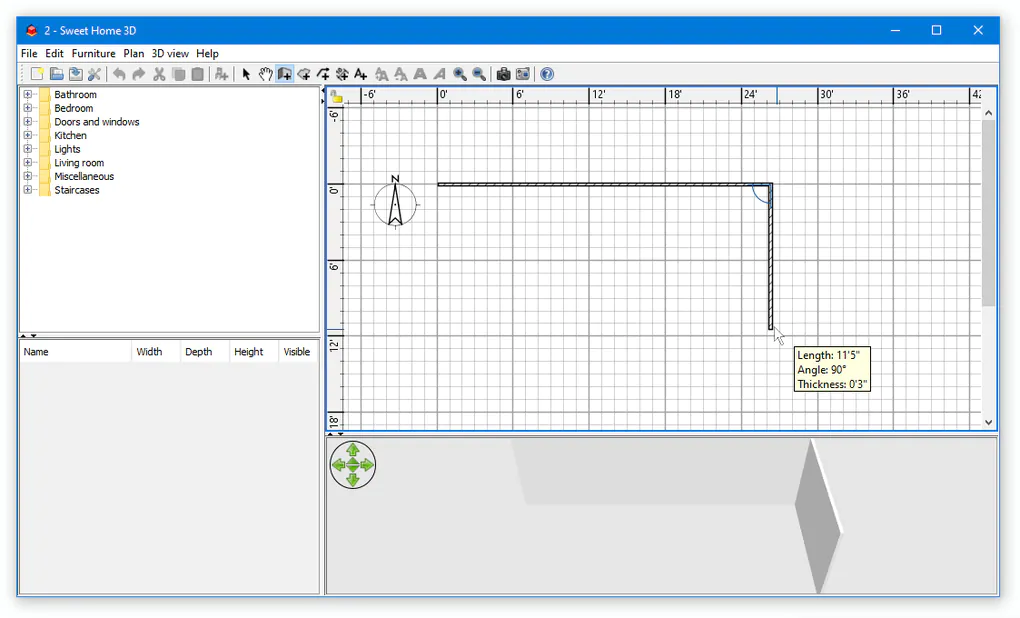Screen dimensions: 1020x618
Task: Toggle italic text style
Action: tap(440, 74)
